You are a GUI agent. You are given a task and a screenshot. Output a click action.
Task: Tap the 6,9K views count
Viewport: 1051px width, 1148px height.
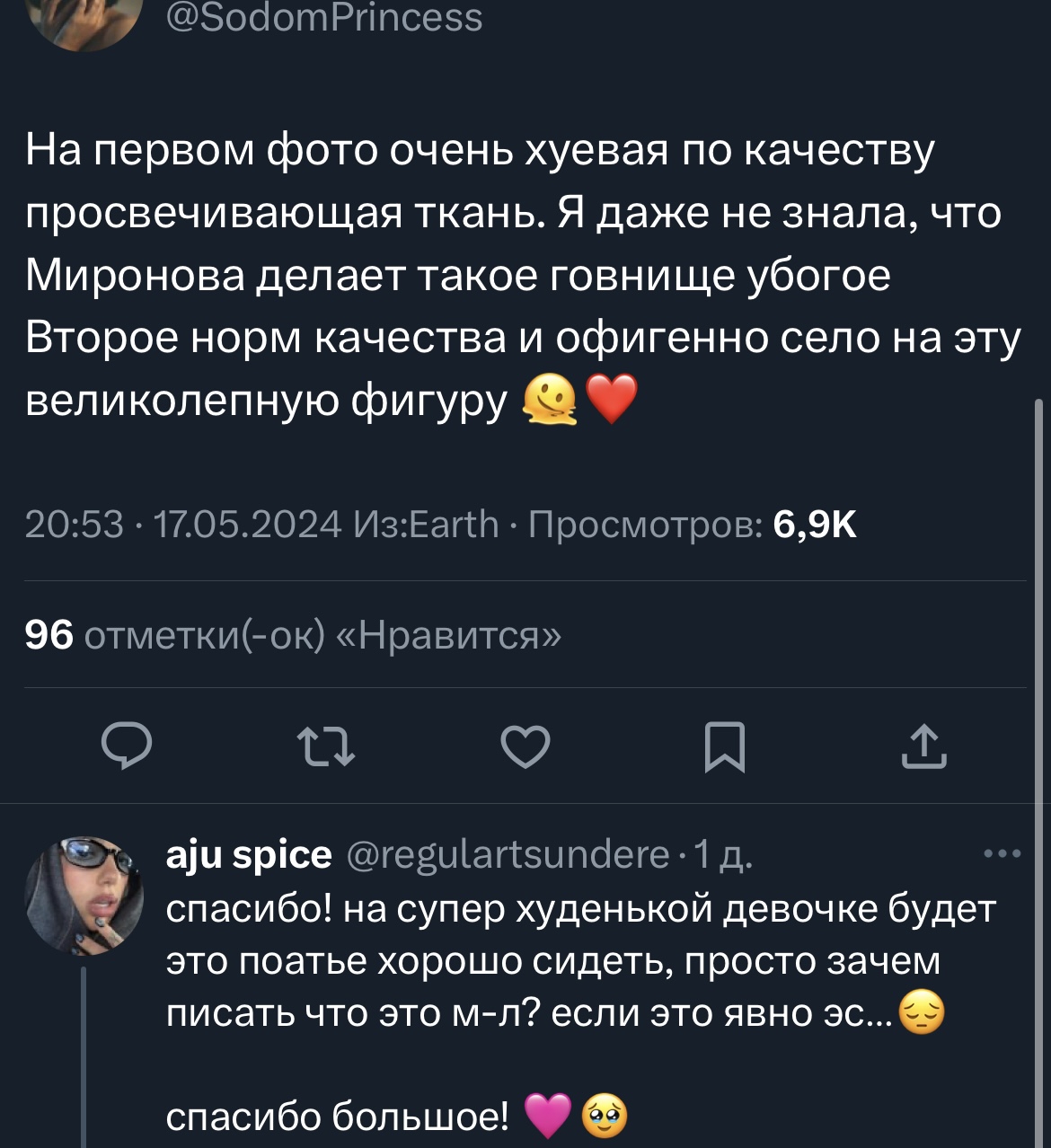(x=815, y=524)
